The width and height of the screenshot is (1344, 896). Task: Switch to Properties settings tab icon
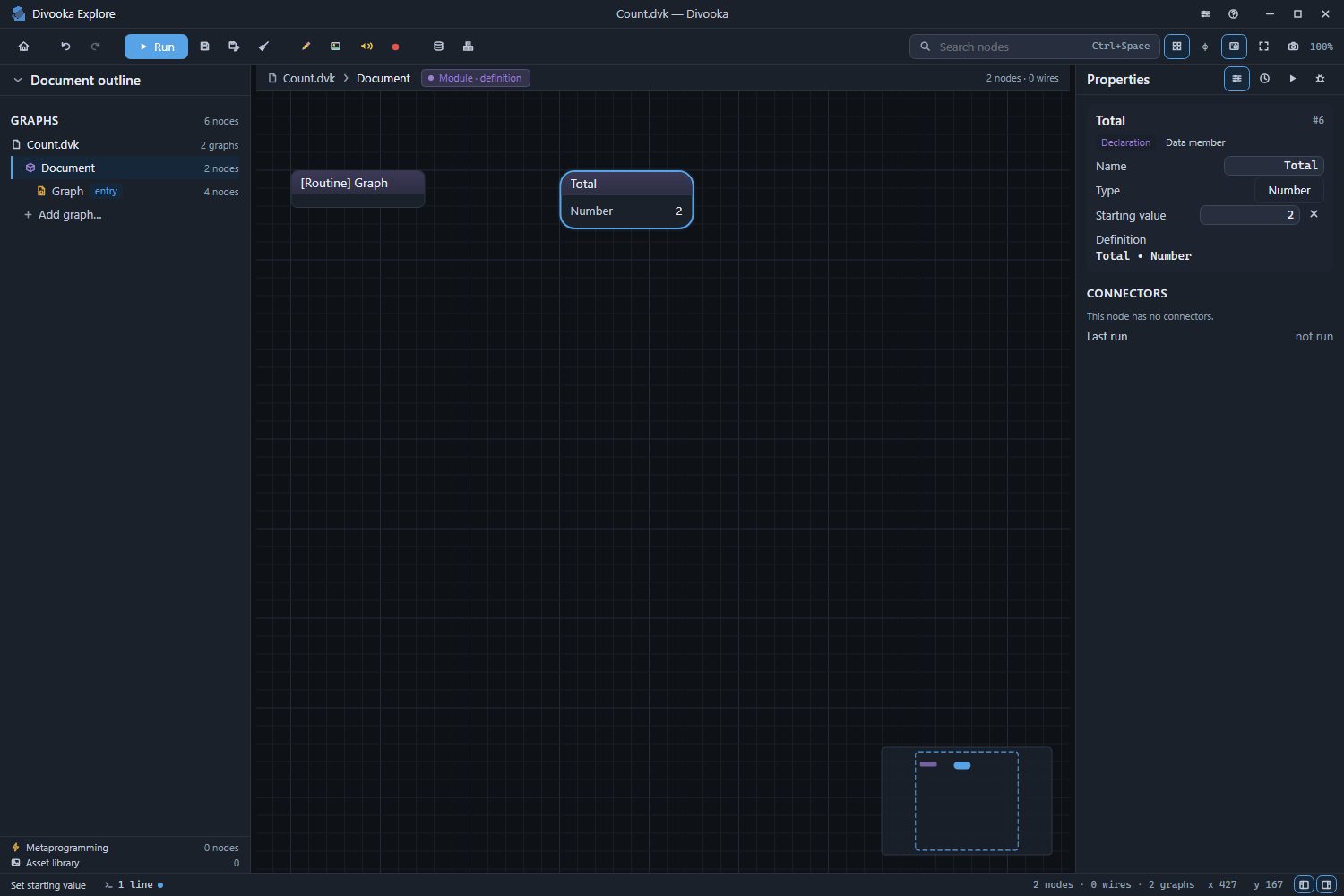coord(1236,79)
